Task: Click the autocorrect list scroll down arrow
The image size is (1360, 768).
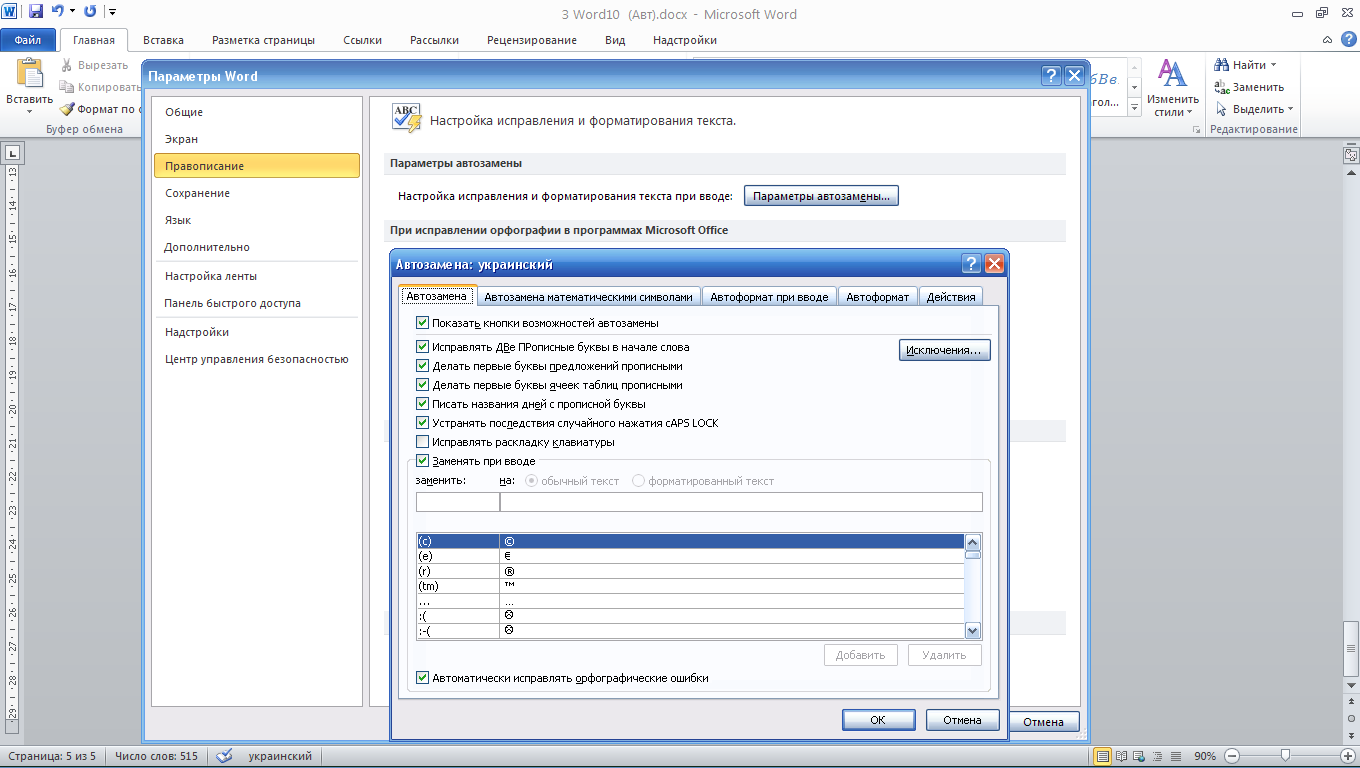Action: click(973, 631)
